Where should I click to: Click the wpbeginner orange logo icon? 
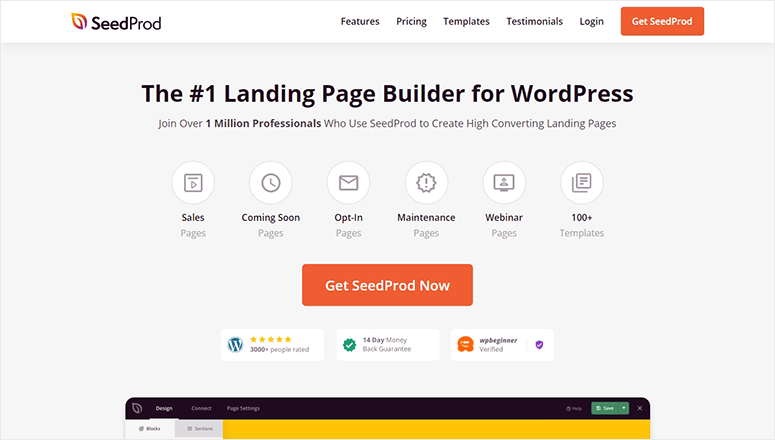tap(465, 344)
